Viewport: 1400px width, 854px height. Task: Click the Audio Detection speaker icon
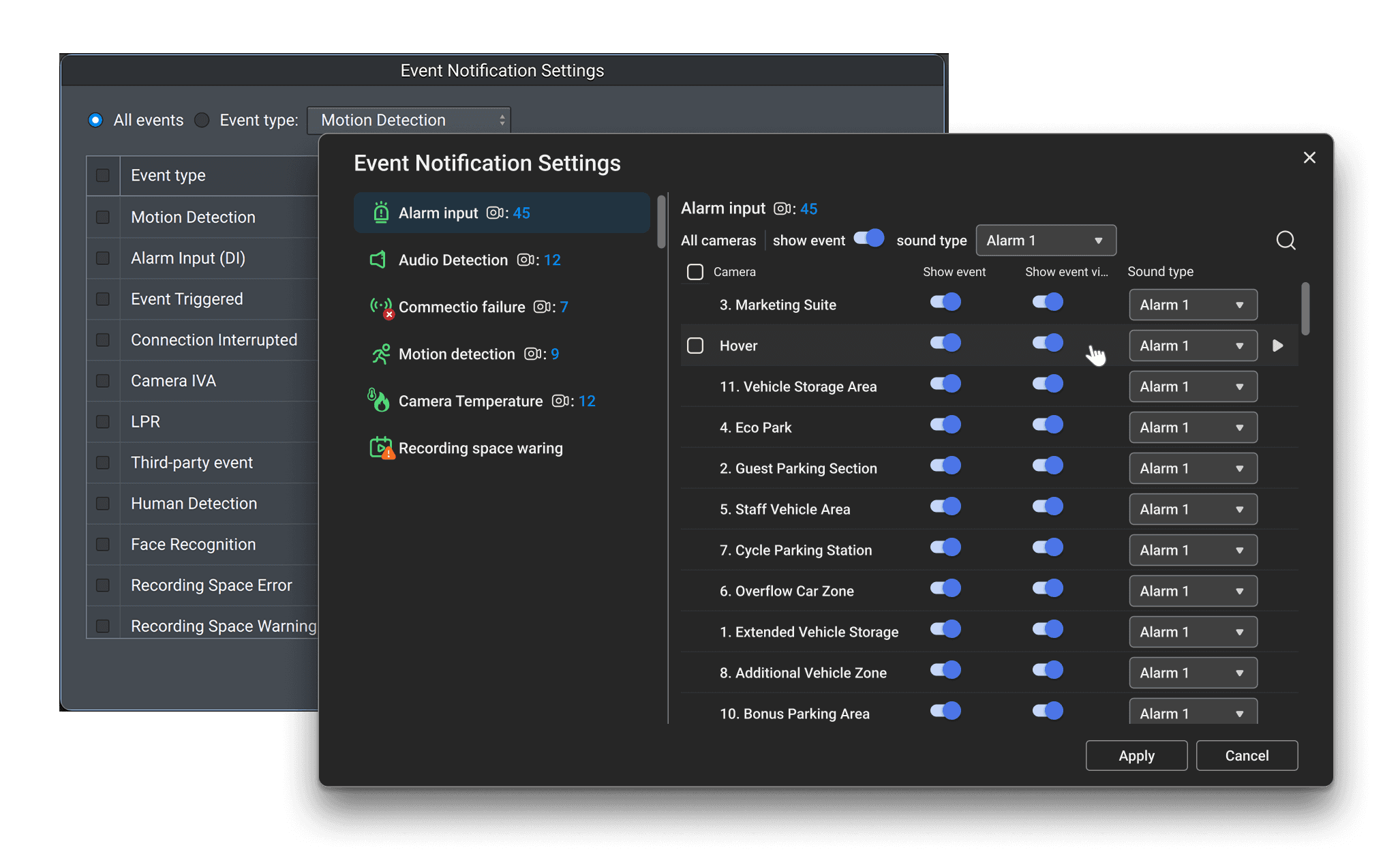point(378,260)
